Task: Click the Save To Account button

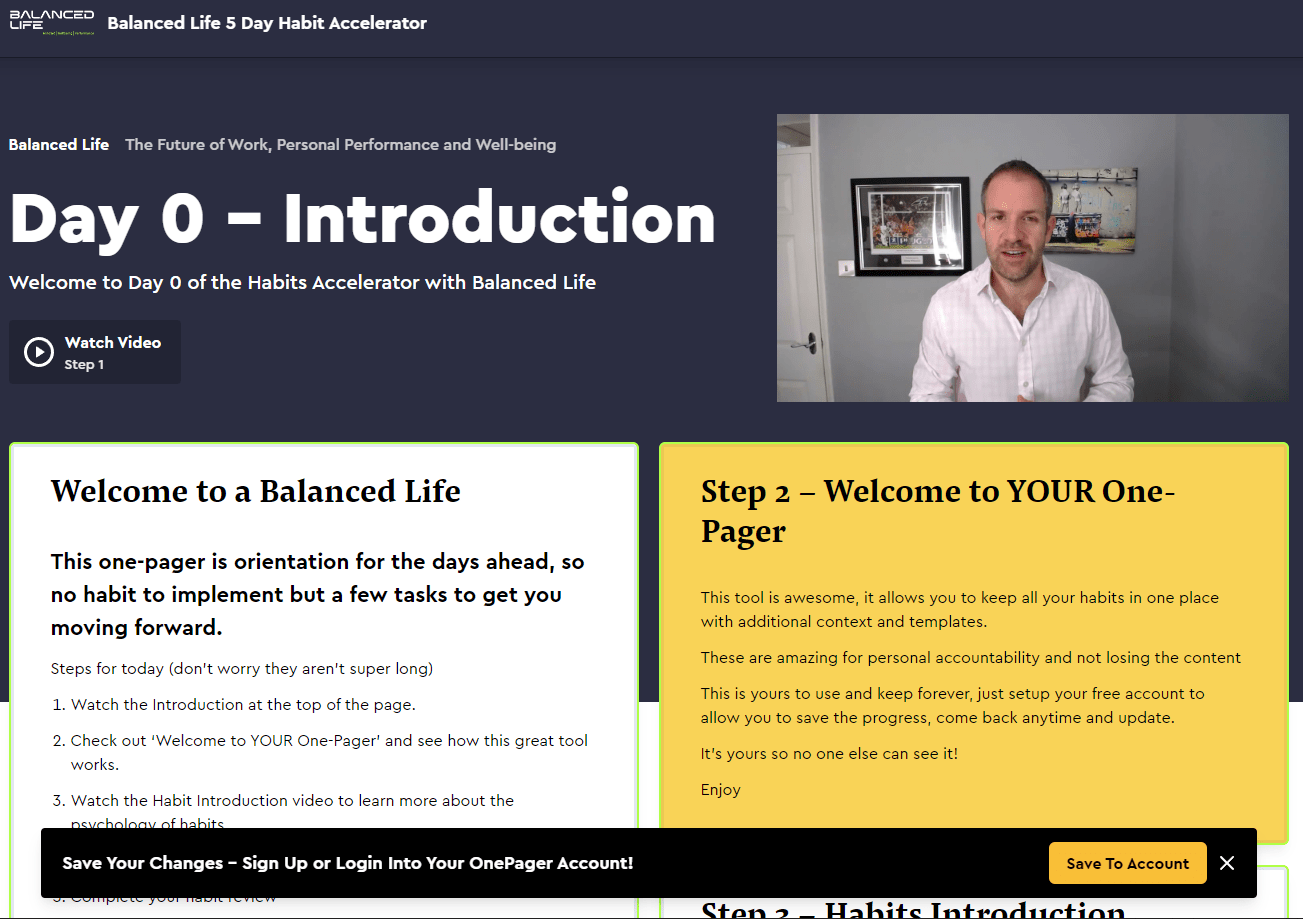Action: point(1127,863)
